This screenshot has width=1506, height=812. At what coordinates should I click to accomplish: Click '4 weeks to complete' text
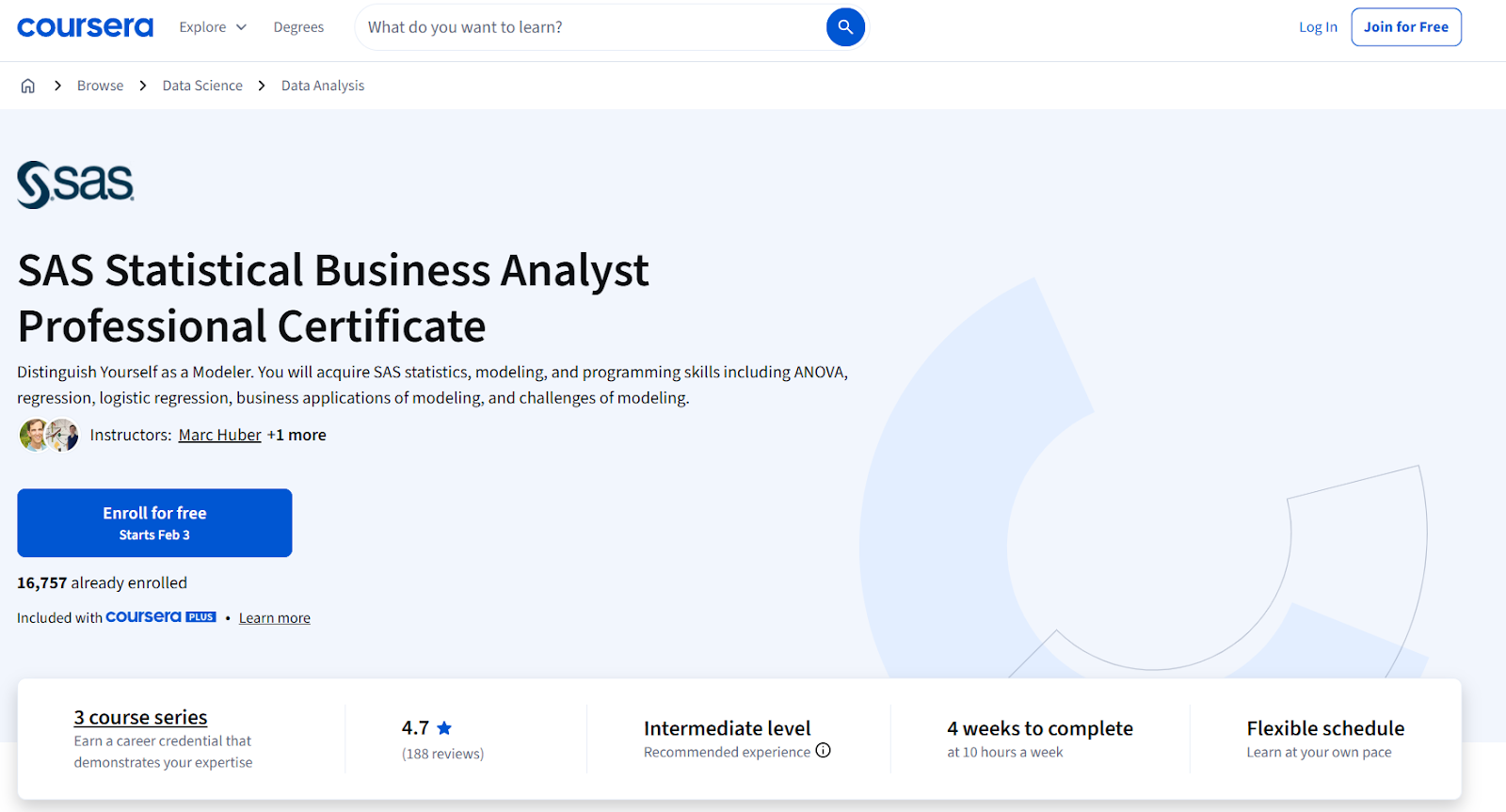pyautogui.click(x=1040, y=728)
